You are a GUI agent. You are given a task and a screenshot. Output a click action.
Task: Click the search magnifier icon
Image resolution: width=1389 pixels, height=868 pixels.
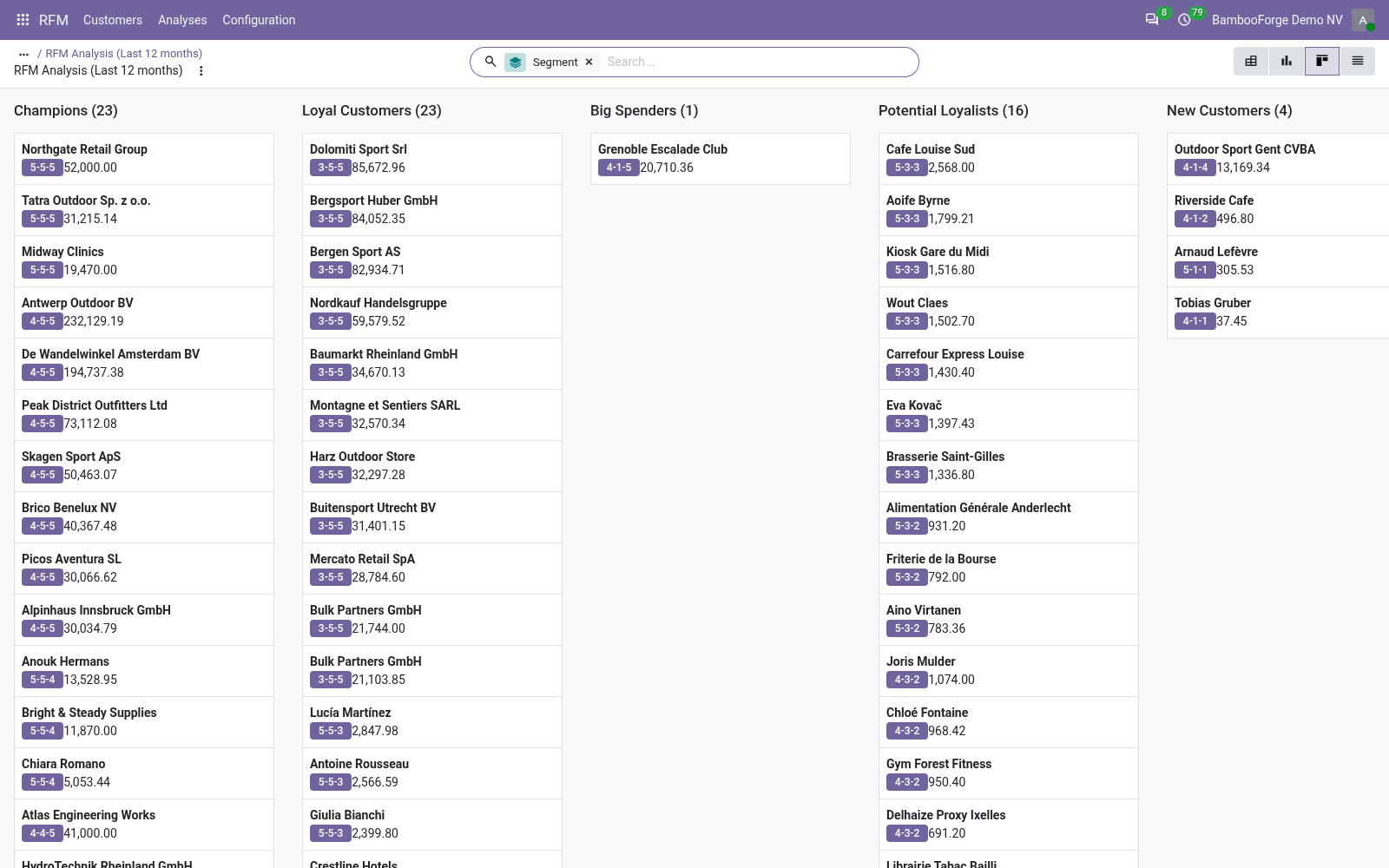(x=490, y=62)
